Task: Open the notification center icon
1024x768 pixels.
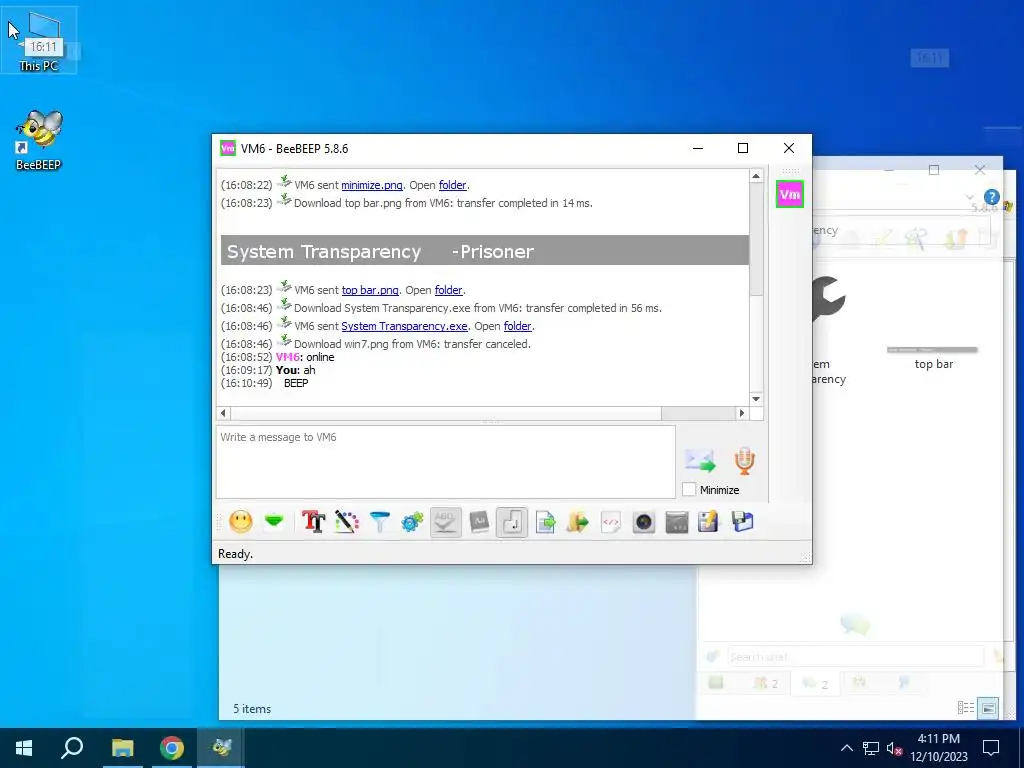Action: click(x=991, y=748)
